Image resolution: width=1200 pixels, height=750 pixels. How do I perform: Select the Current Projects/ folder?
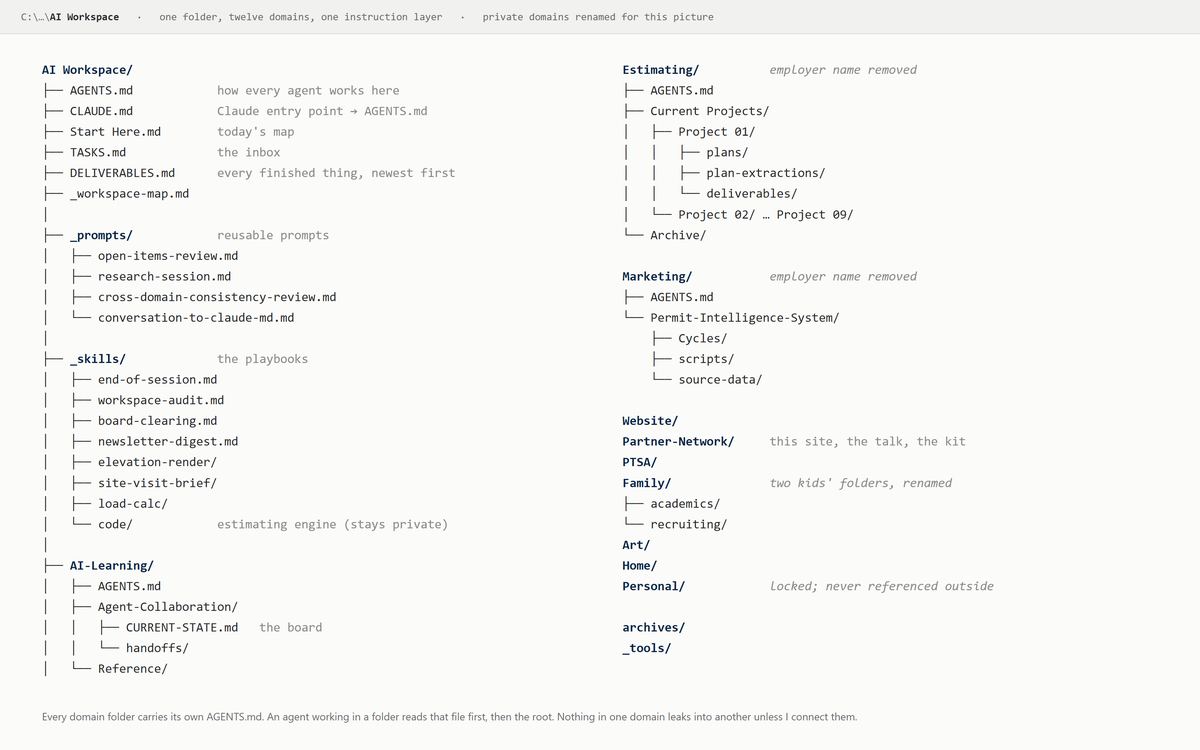(x=710, y=111)
